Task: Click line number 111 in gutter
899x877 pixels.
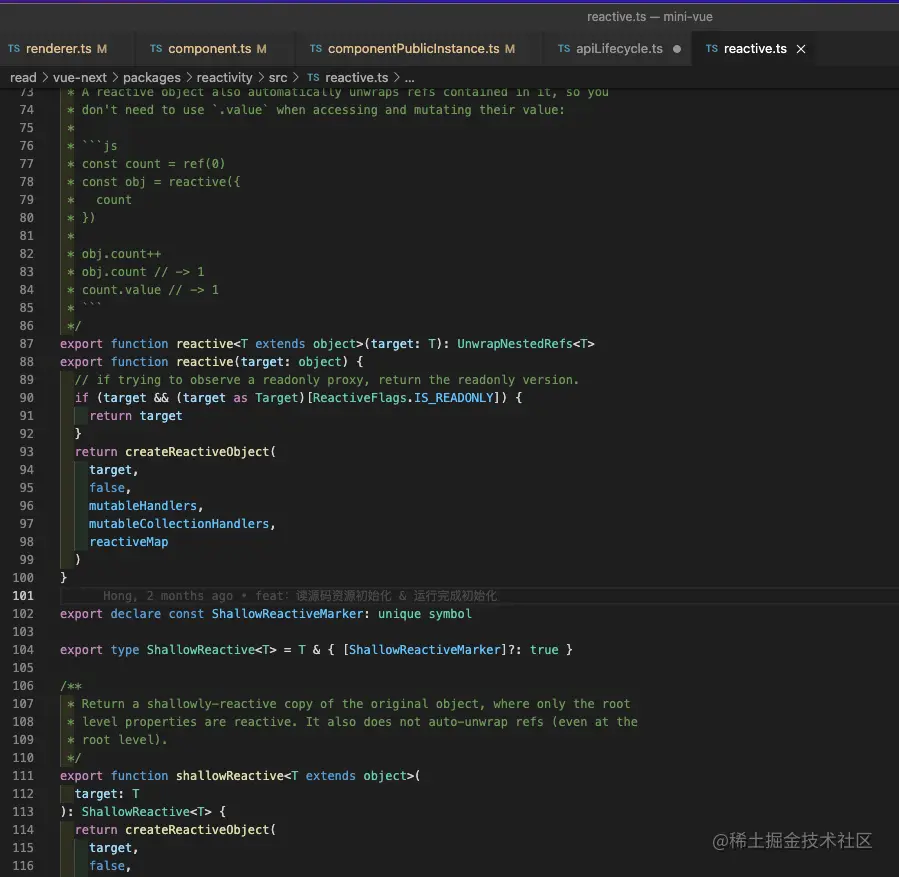Action: coord(23,776)
